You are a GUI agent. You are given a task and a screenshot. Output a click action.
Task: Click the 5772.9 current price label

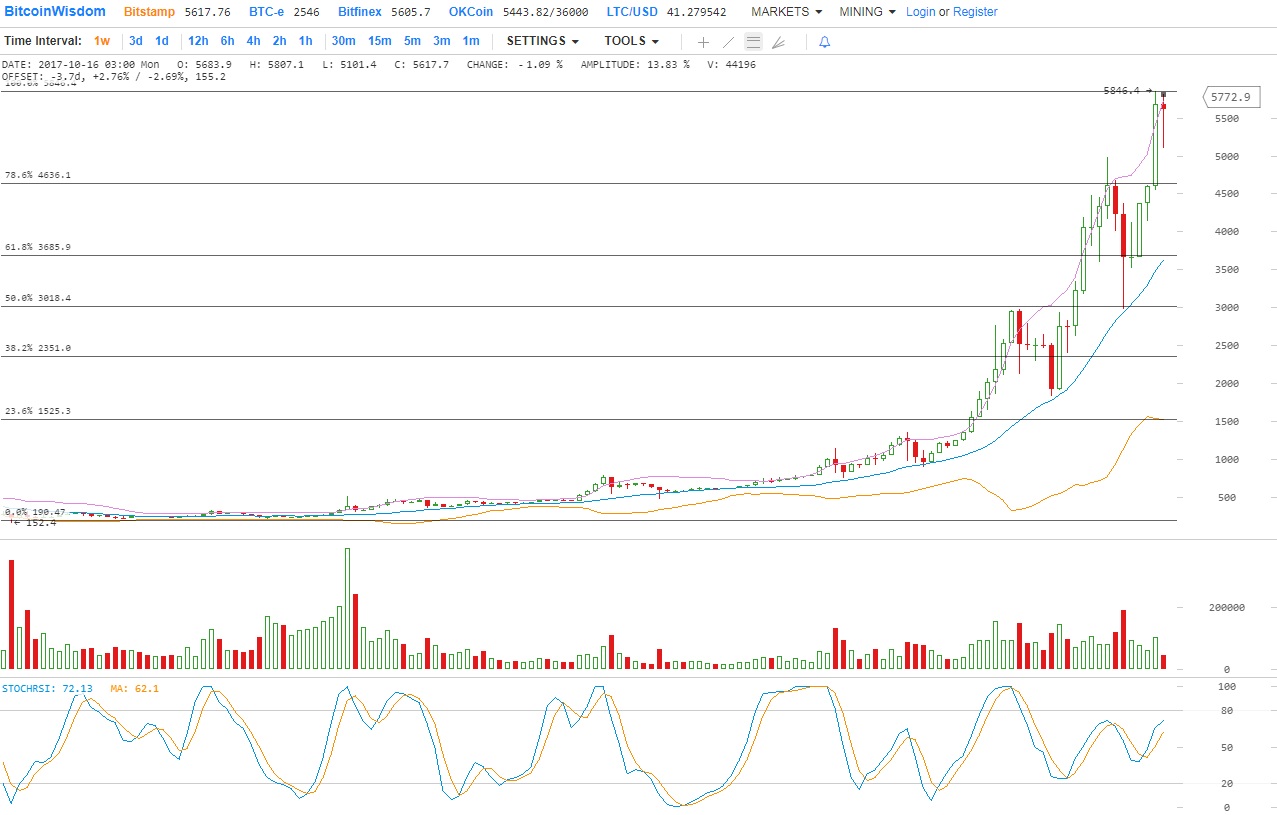tap(1230, 97)
